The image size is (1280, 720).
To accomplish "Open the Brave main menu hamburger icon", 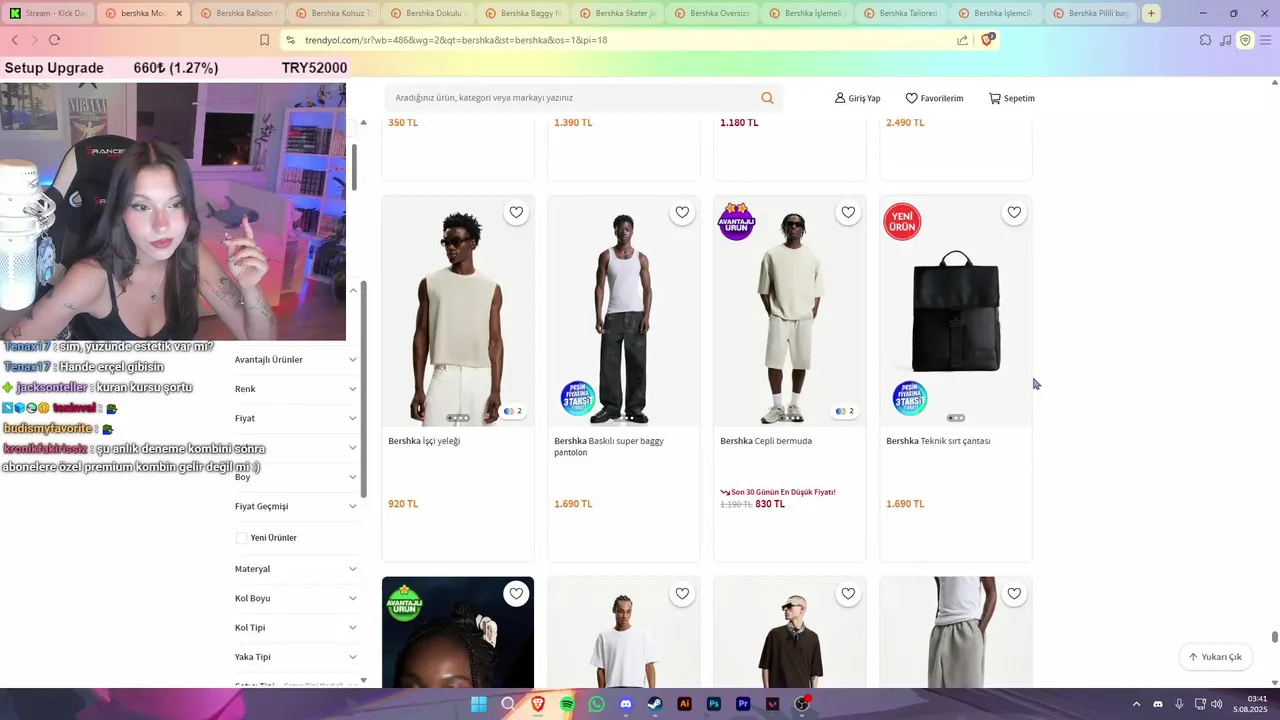I will (1266, 40).
